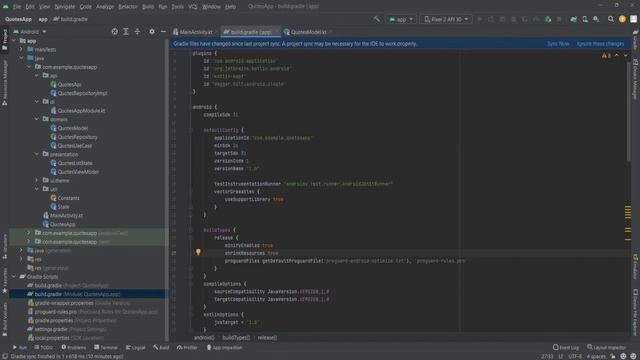The image size is (640, 360).
Task: Click the Select Opened File target icon
Action: (x=115, y=31)
